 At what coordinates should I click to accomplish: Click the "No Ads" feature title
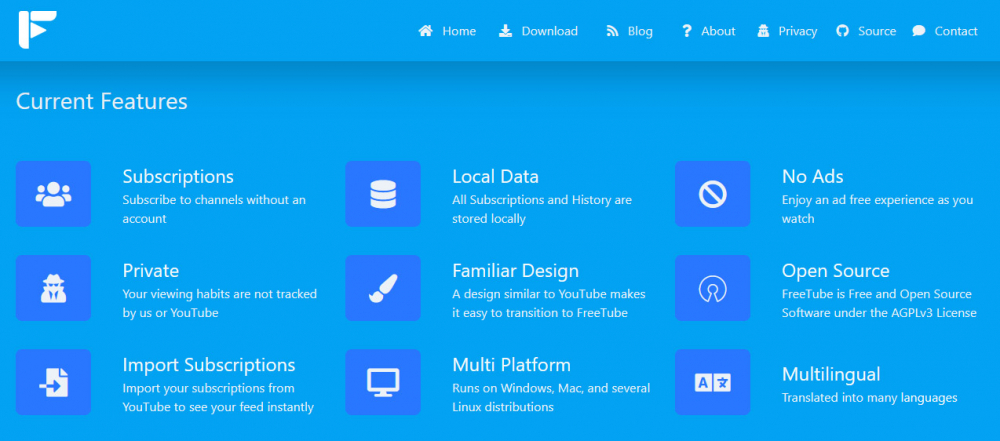[x=812, y=176]
